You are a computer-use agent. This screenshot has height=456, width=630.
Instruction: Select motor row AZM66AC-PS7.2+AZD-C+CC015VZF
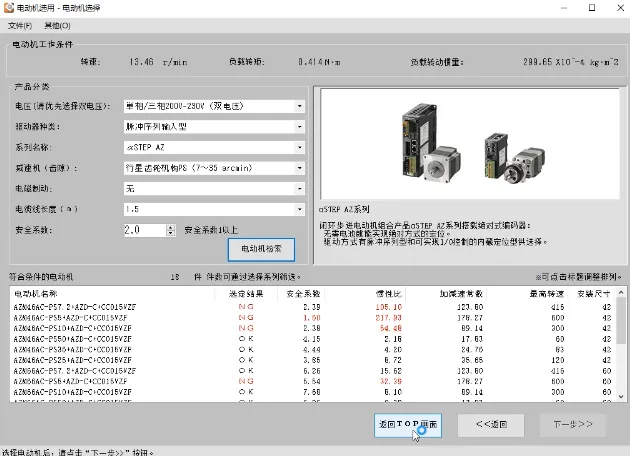313,371
